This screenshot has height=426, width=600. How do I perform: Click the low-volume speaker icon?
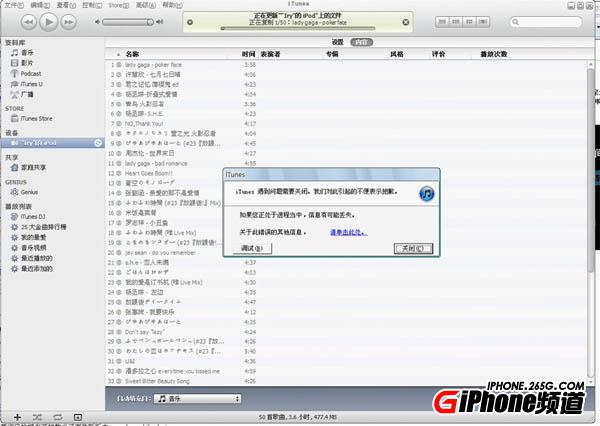(97, 22)
